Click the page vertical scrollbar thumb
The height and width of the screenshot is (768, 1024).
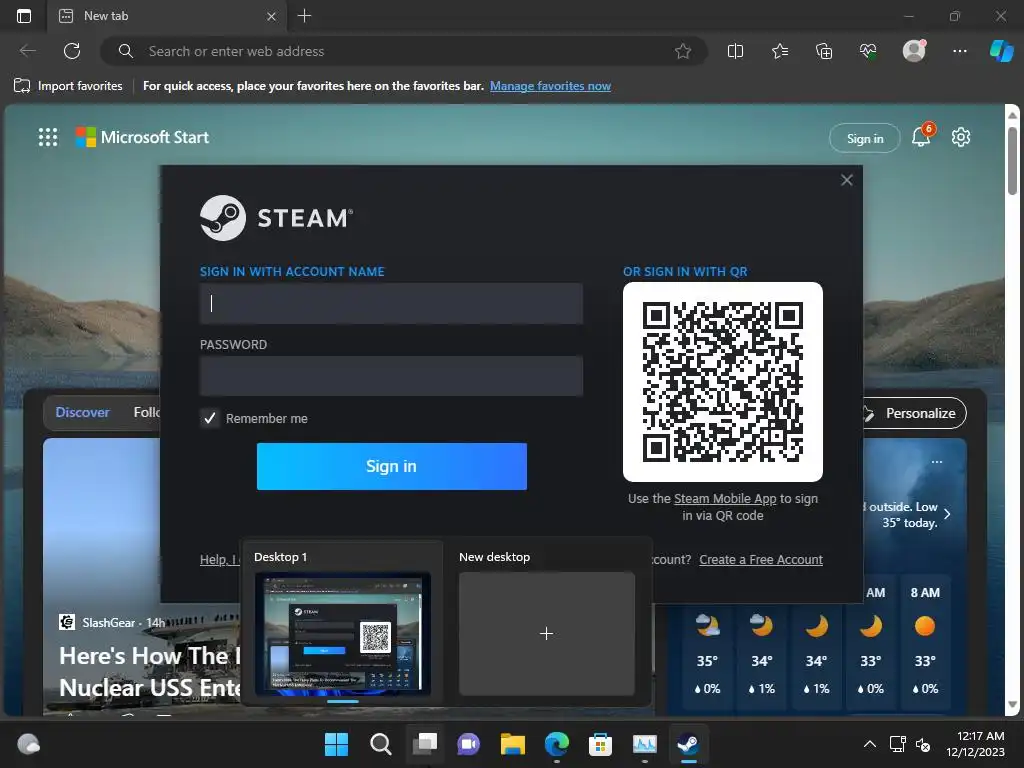tap(1012, 160)
